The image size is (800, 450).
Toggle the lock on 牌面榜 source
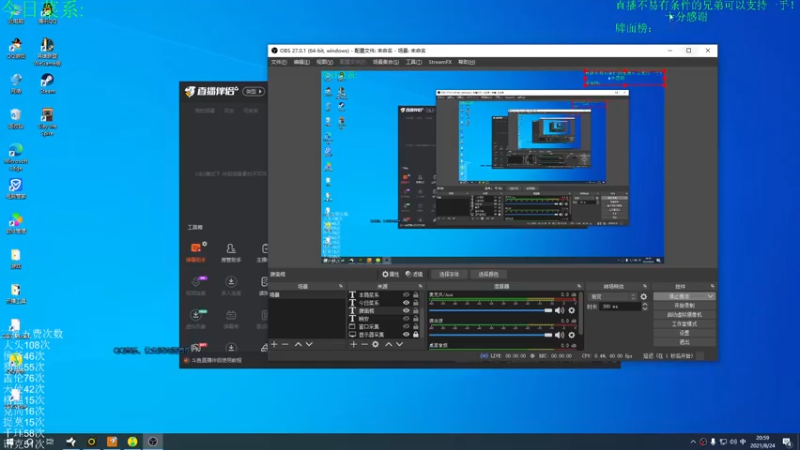pos(416,310)
